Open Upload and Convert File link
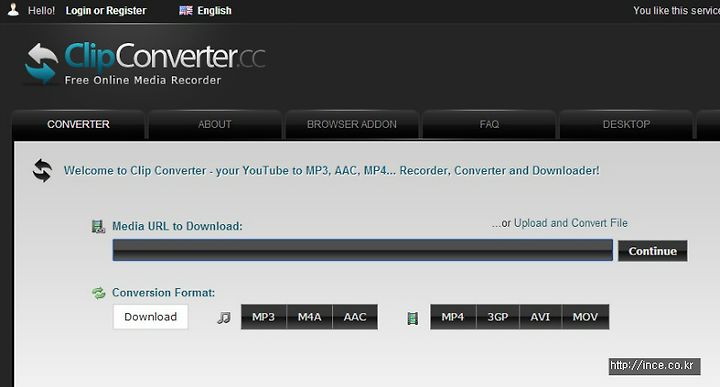Screen dimensions: 720x387 [570, 223]
